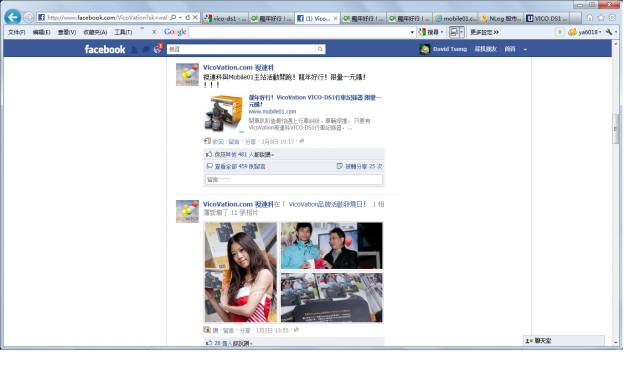Image resolution: width=640 pixels, height=372 pixels.
Task: Click the photo album icon under photos
Action: 207,330
